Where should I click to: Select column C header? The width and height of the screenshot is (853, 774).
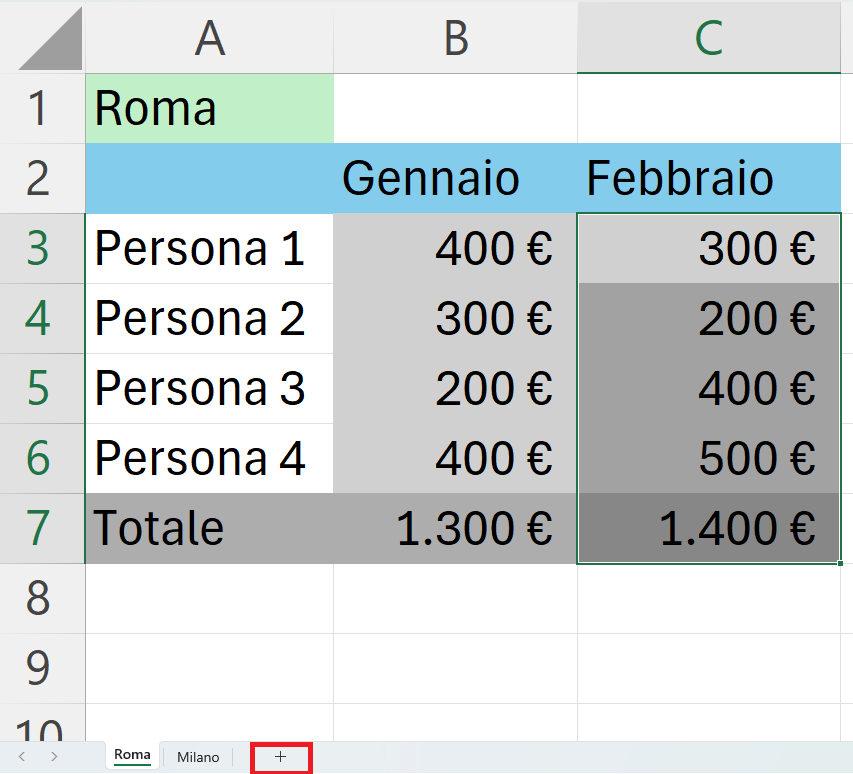(709, 38)
